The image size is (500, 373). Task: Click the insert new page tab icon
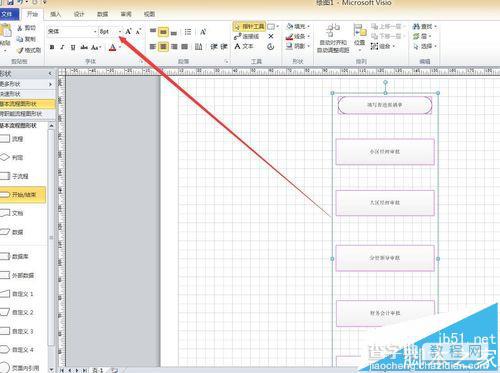click(114, 370)
